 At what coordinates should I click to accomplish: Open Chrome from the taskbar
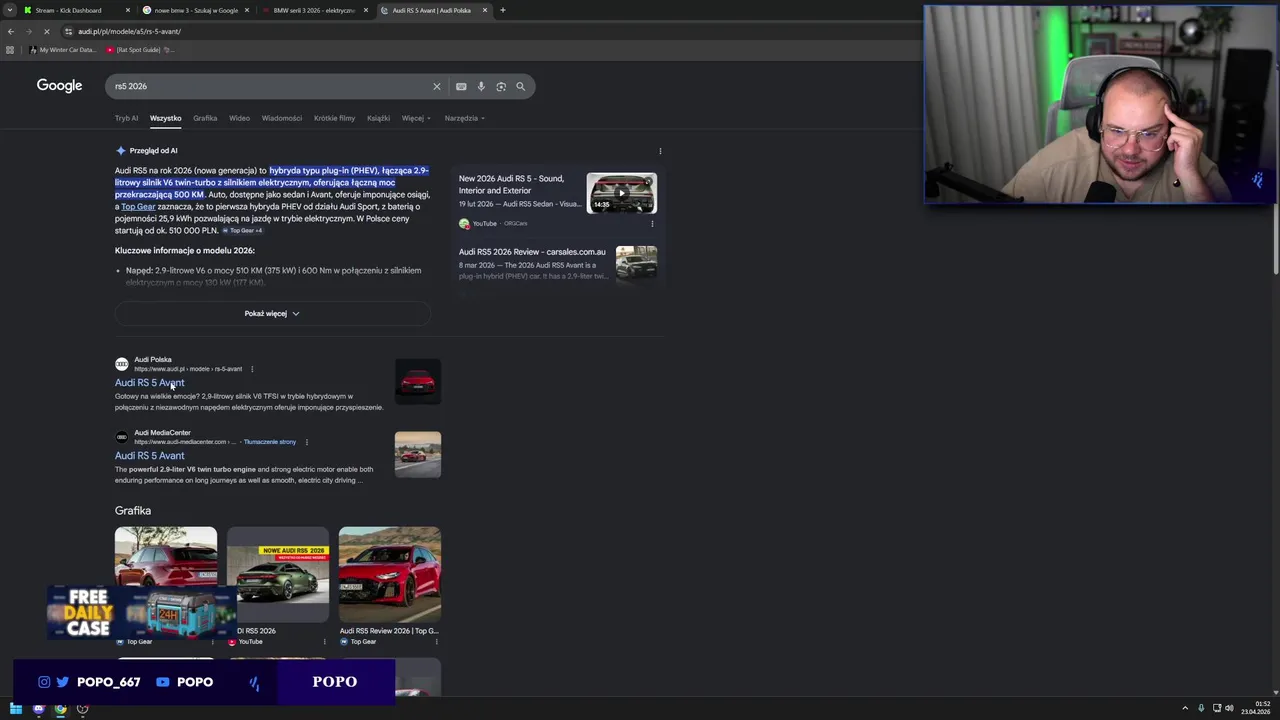[60, 709]
